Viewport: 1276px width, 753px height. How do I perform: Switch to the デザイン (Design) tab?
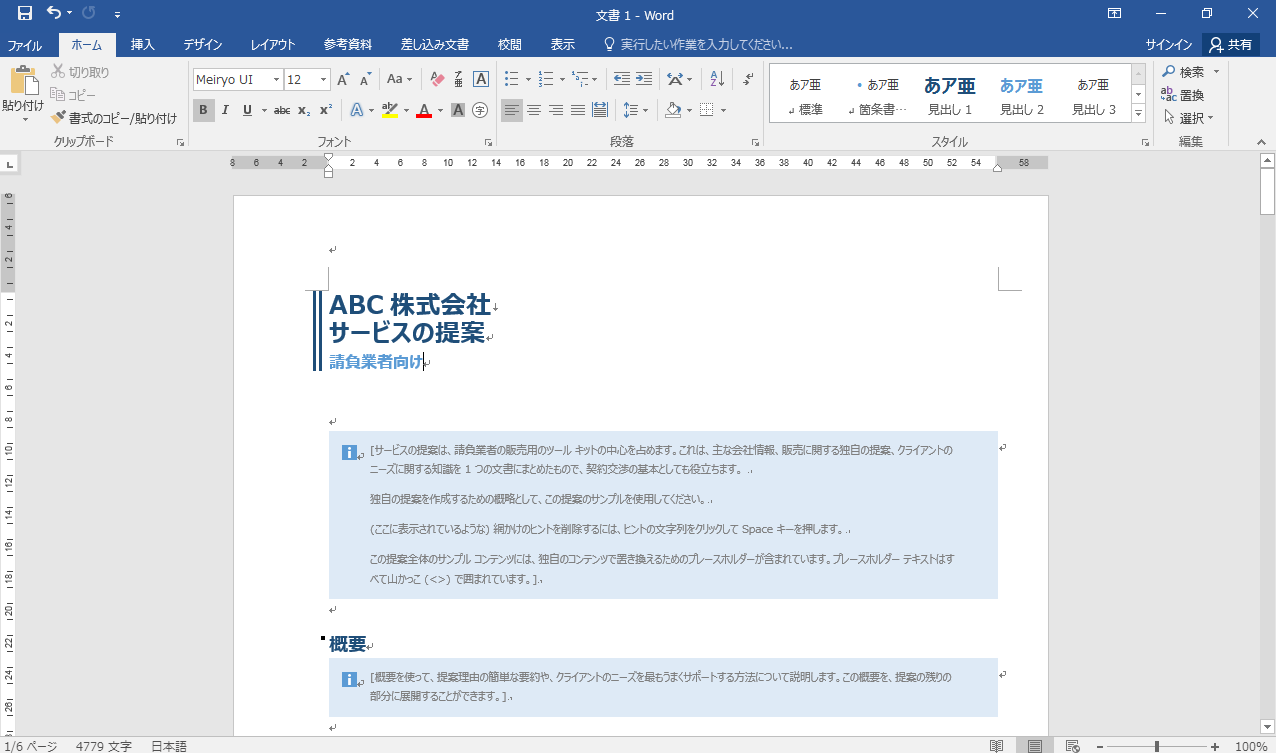(x=203, y=45)
